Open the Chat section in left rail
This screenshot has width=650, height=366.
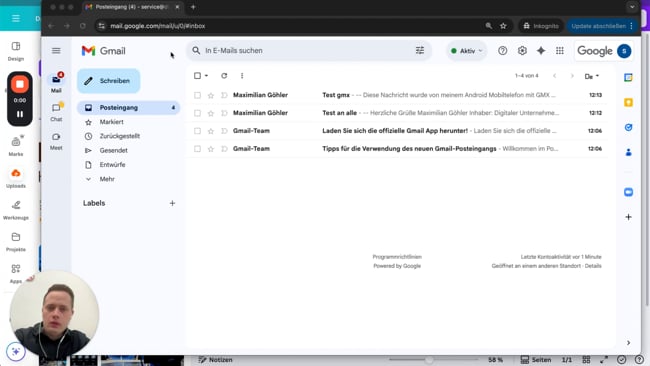pos(56,111)
